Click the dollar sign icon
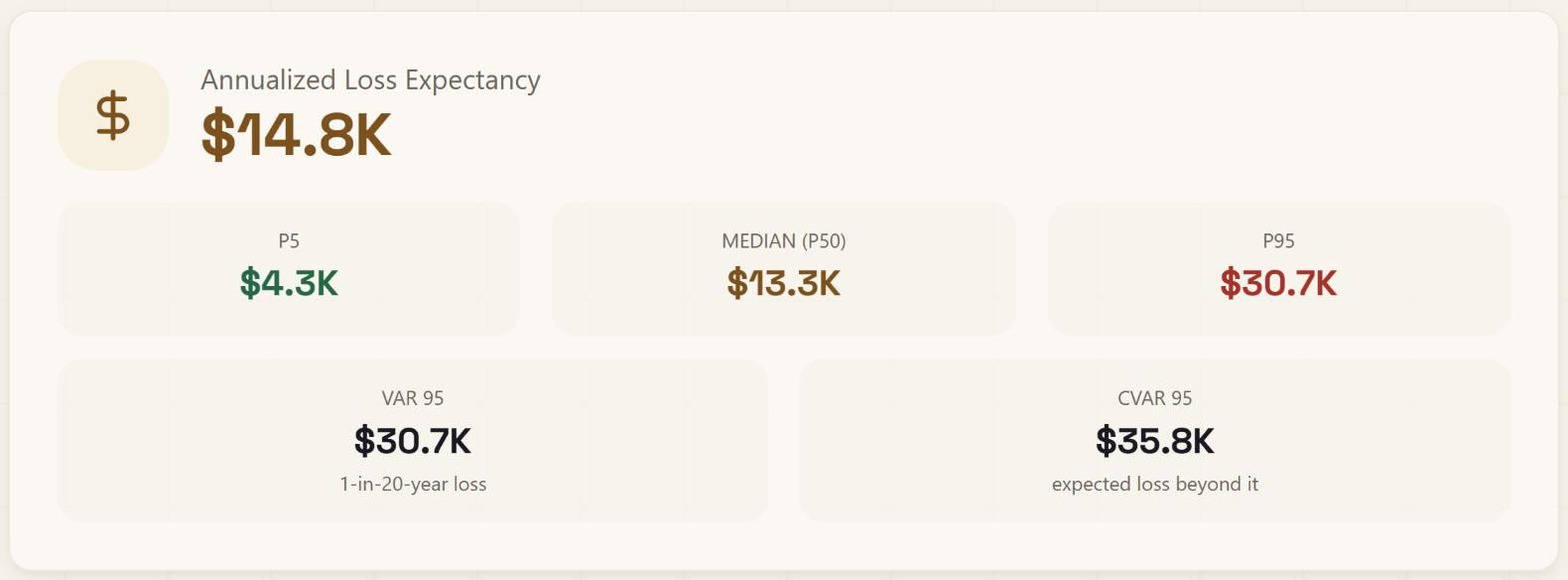Screen dimensions: 1568x580 (113, 115)
